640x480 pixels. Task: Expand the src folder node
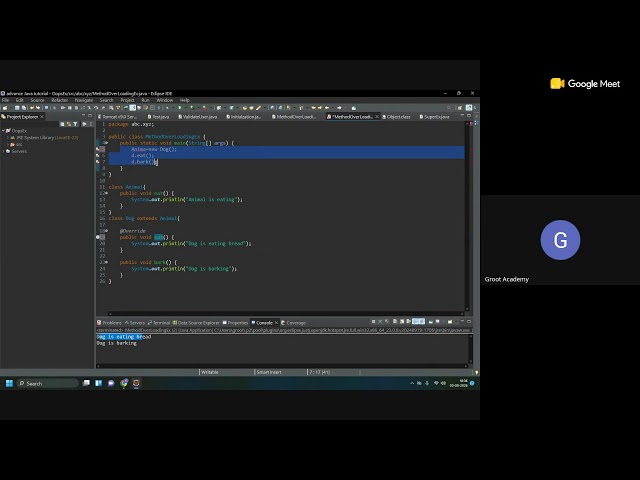pos(8,144)
